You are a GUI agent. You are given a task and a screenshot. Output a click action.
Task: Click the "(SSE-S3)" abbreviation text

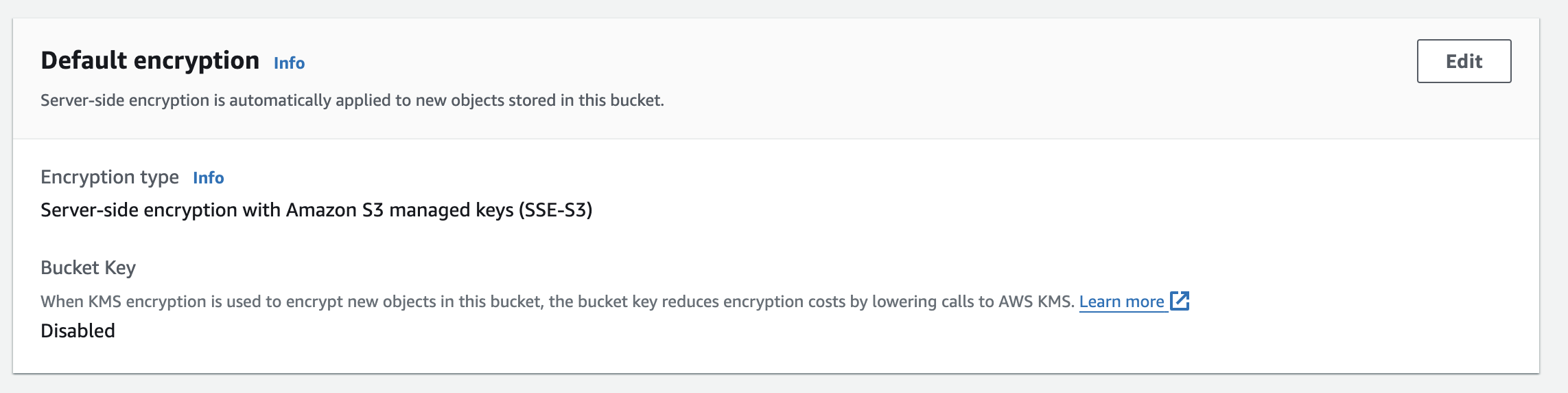[x=555, y=210]
